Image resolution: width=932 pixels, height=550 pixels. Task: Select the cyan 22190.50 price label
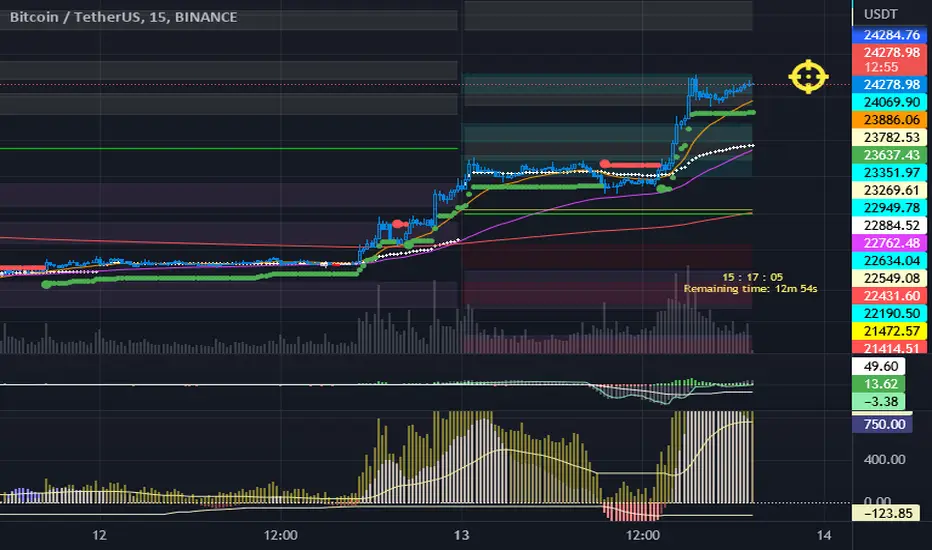tap(889, 313)
